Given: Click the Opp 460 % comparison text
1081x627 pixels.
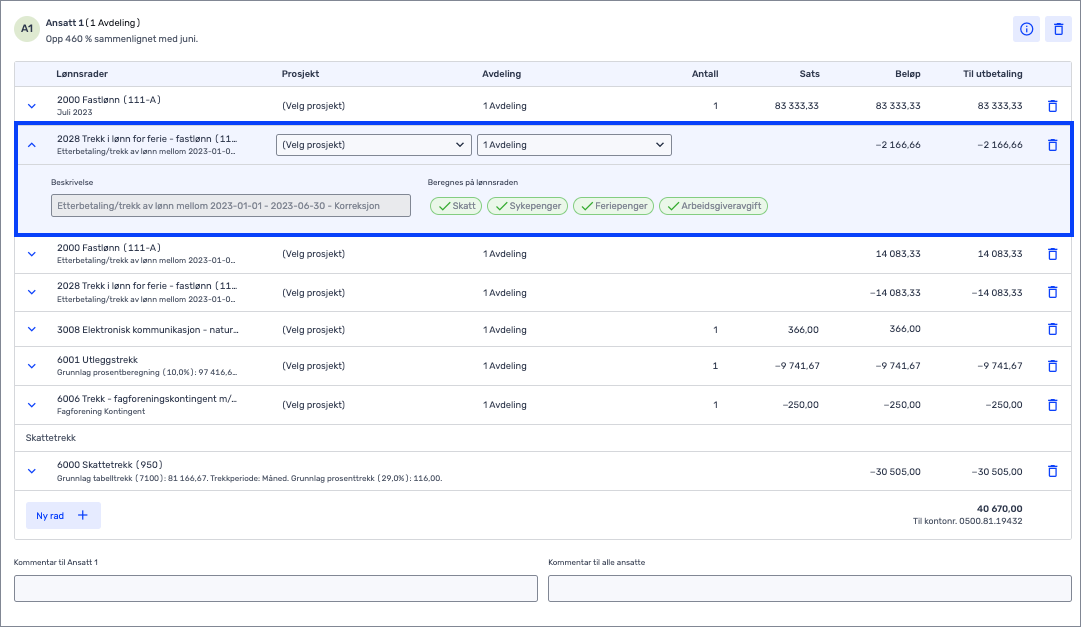Looking at the screenshot, I should pyautogui.click(x=122, y=39).
